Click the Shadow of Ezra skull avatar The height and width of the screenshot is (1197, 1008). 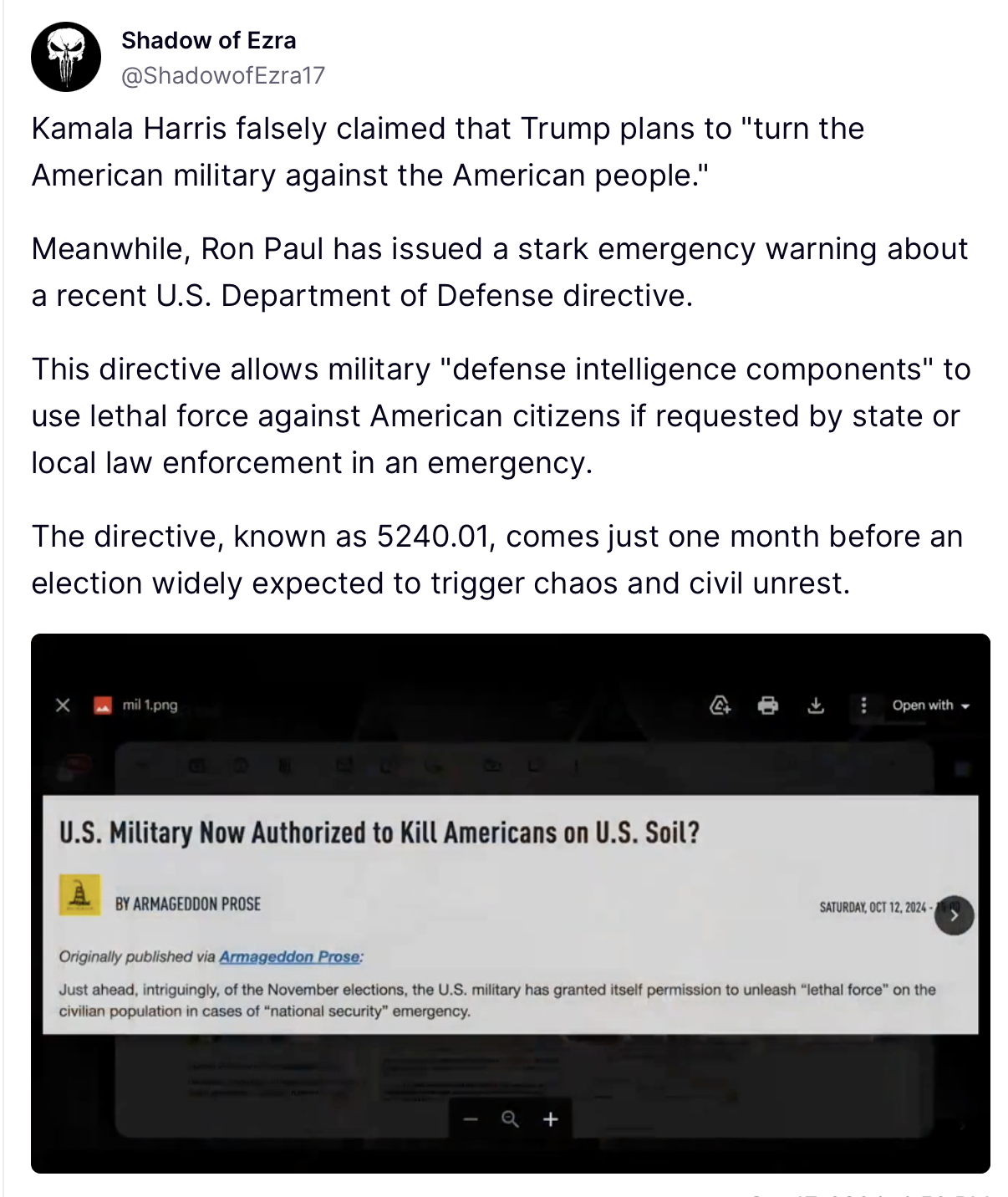click(66, 57)
